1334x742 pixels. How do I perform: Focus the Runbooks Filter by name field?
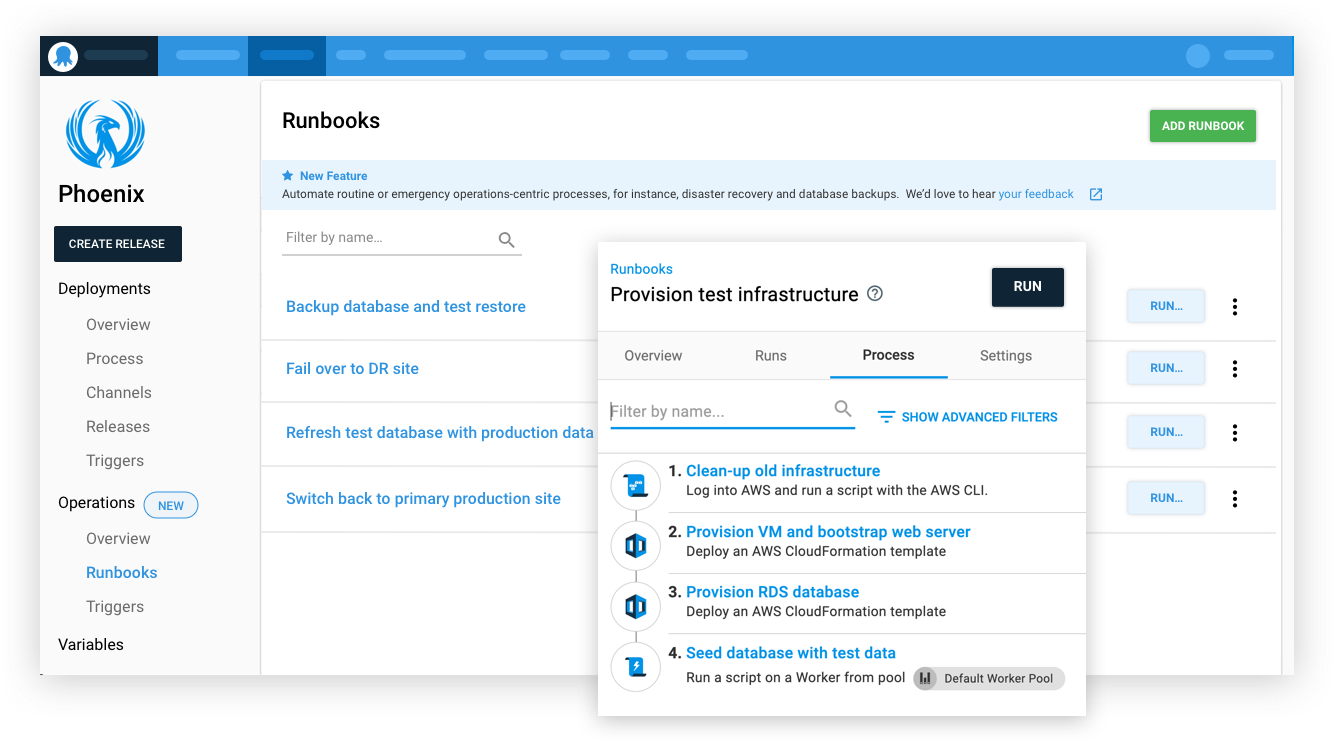point(402,239)
